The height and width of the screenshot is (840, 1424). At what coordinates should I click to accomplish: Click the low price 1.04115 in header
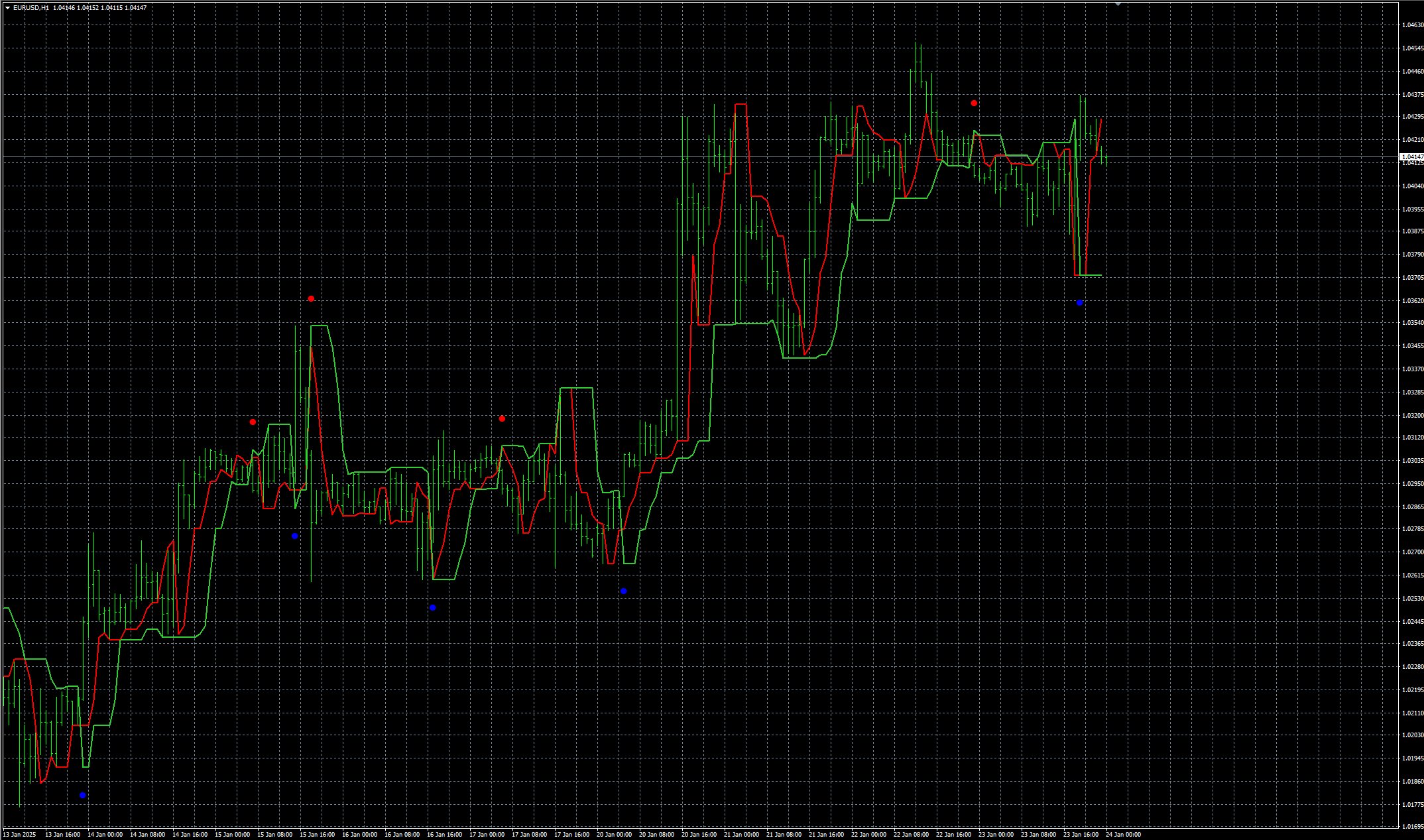pos(112,8)
